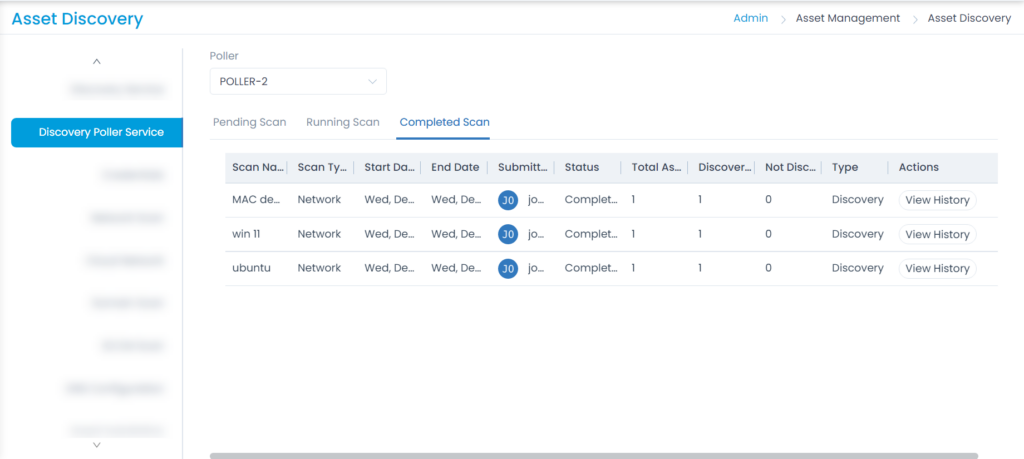
Task: Click the Poller dropdown chevron arrow
Action: click(x=372, y=82)
